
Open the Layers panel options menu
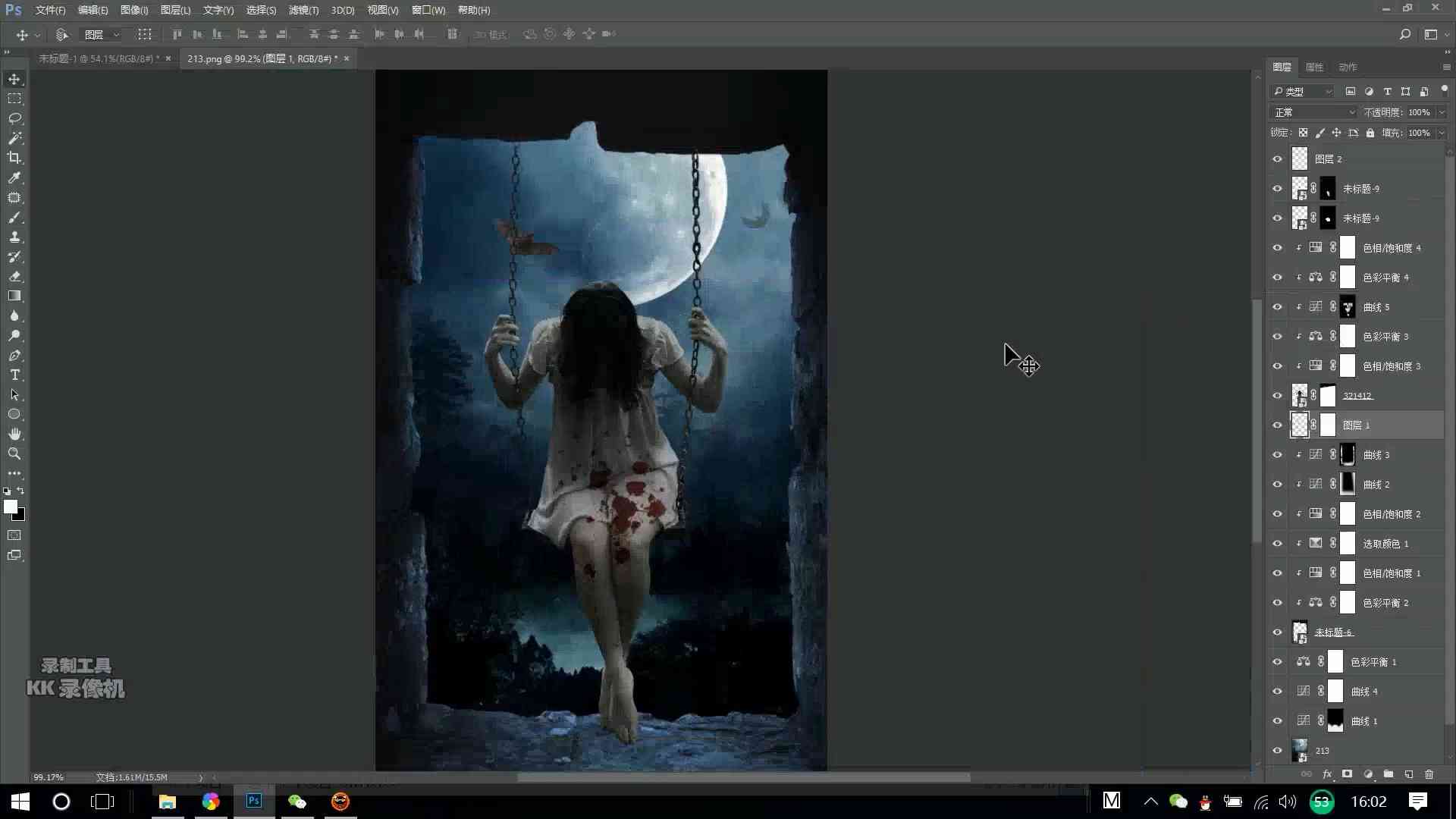tap(1446, 67)
